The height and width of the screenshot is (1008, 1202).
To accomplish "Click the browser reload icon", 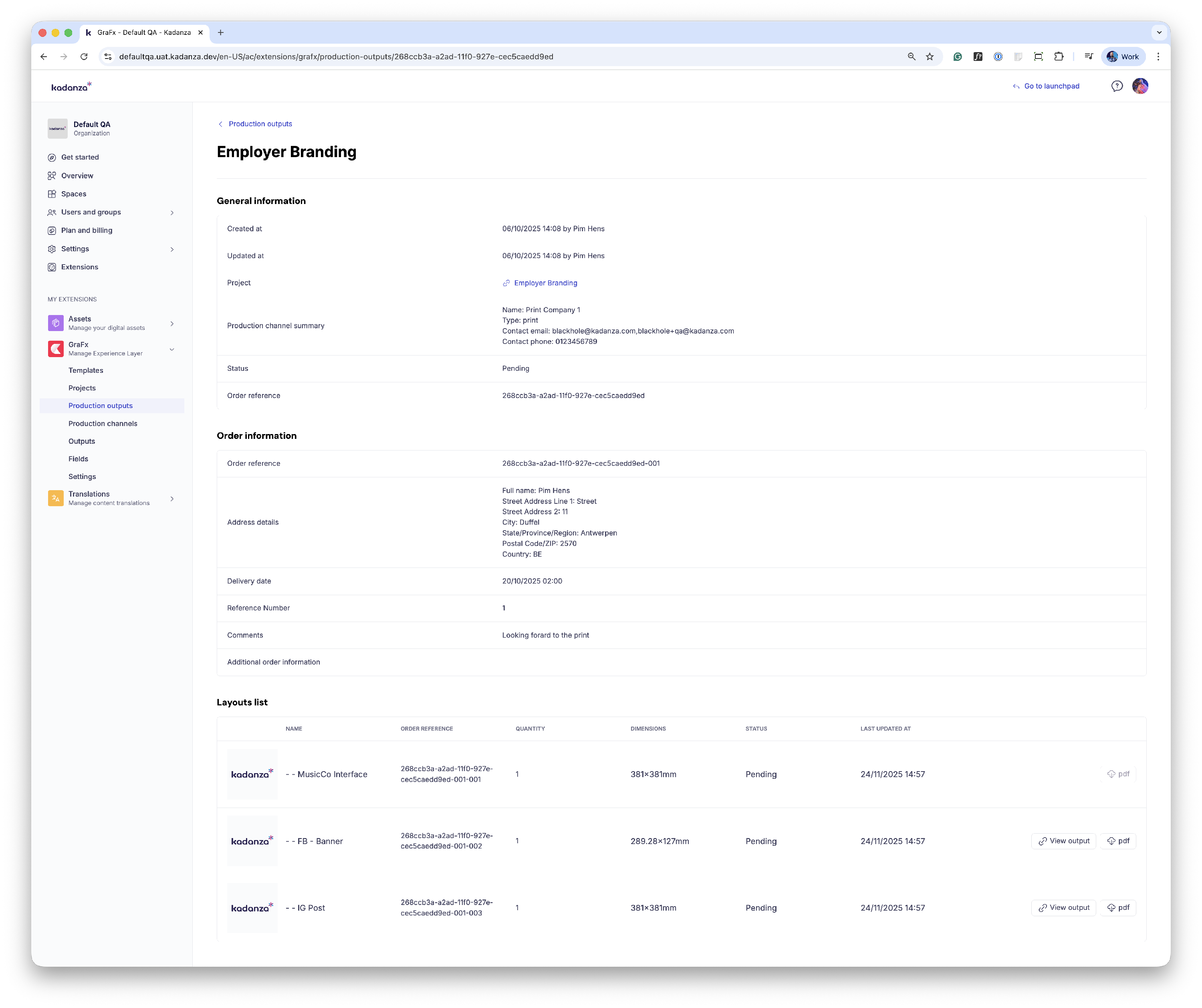I will [84, 57].
